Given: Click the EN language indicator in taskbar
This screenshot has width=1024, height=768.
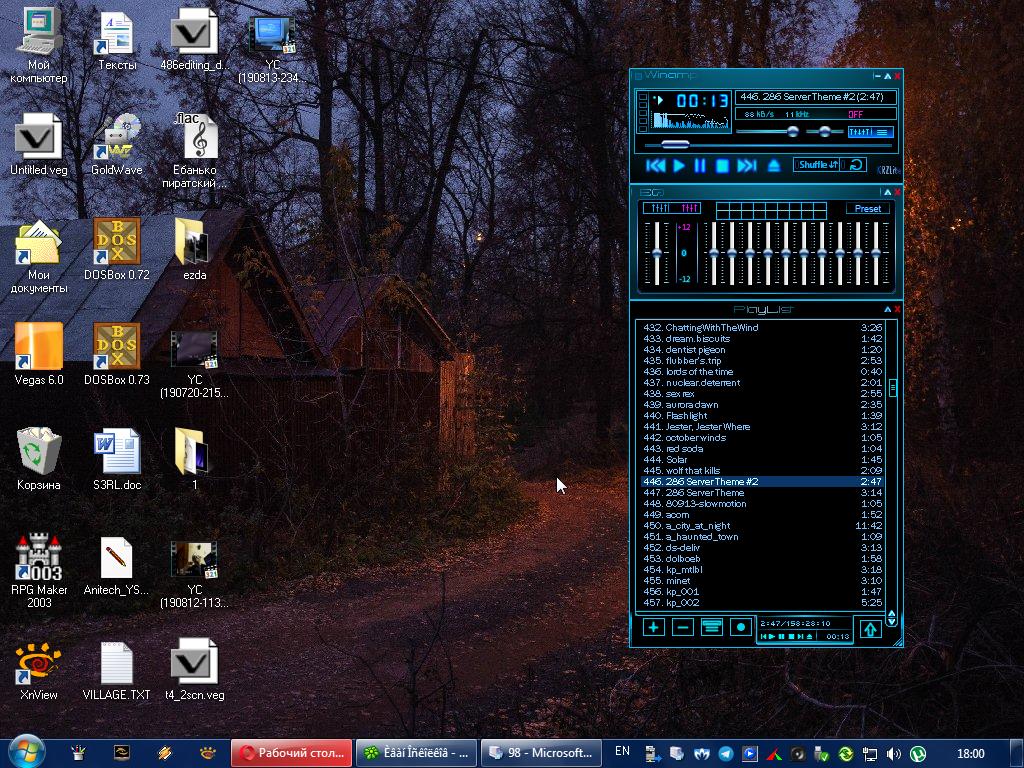Looking at the screenshot, I should [x=622, y=751].
